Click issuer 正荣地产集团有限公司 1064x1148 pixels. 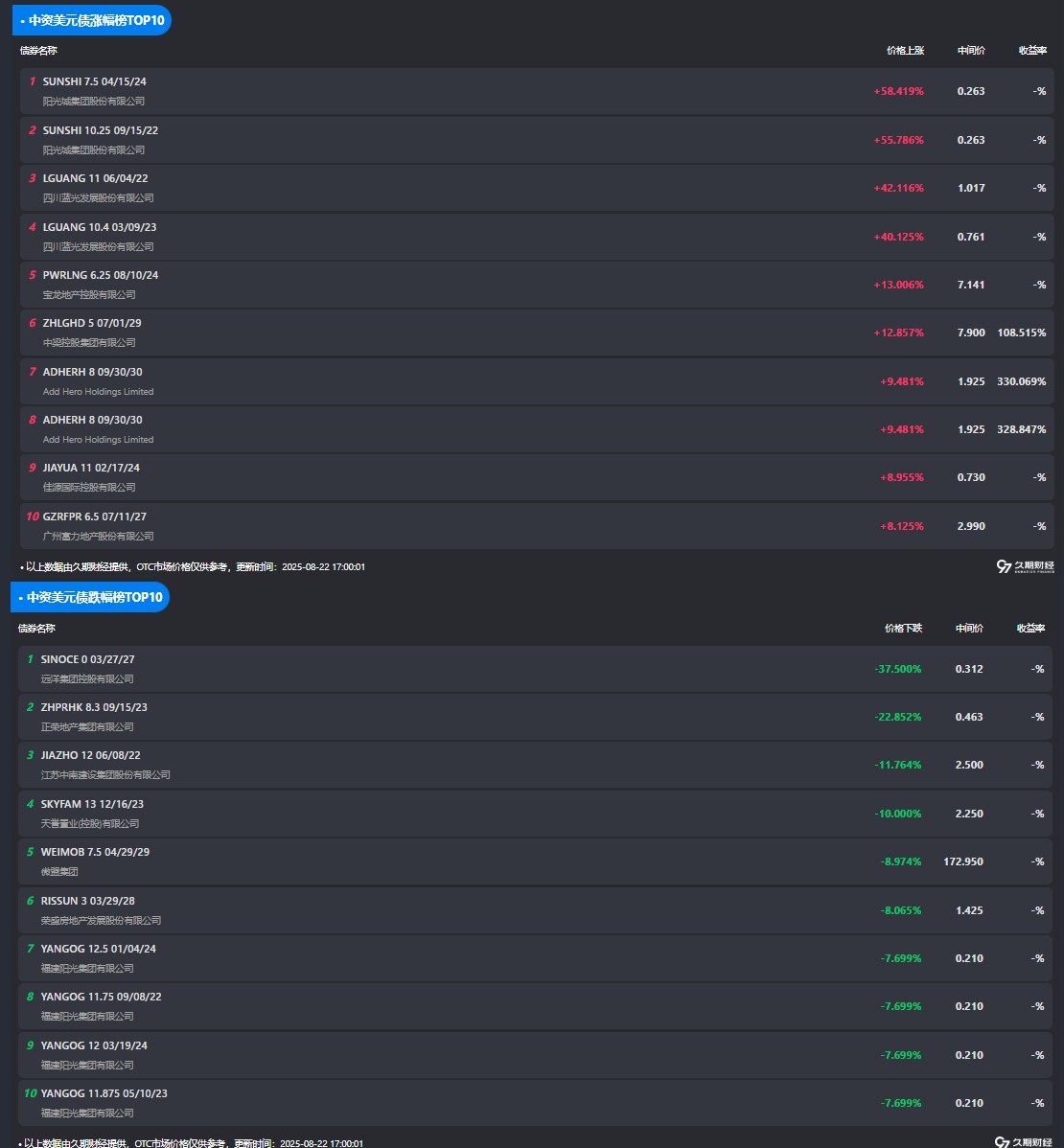87,727
